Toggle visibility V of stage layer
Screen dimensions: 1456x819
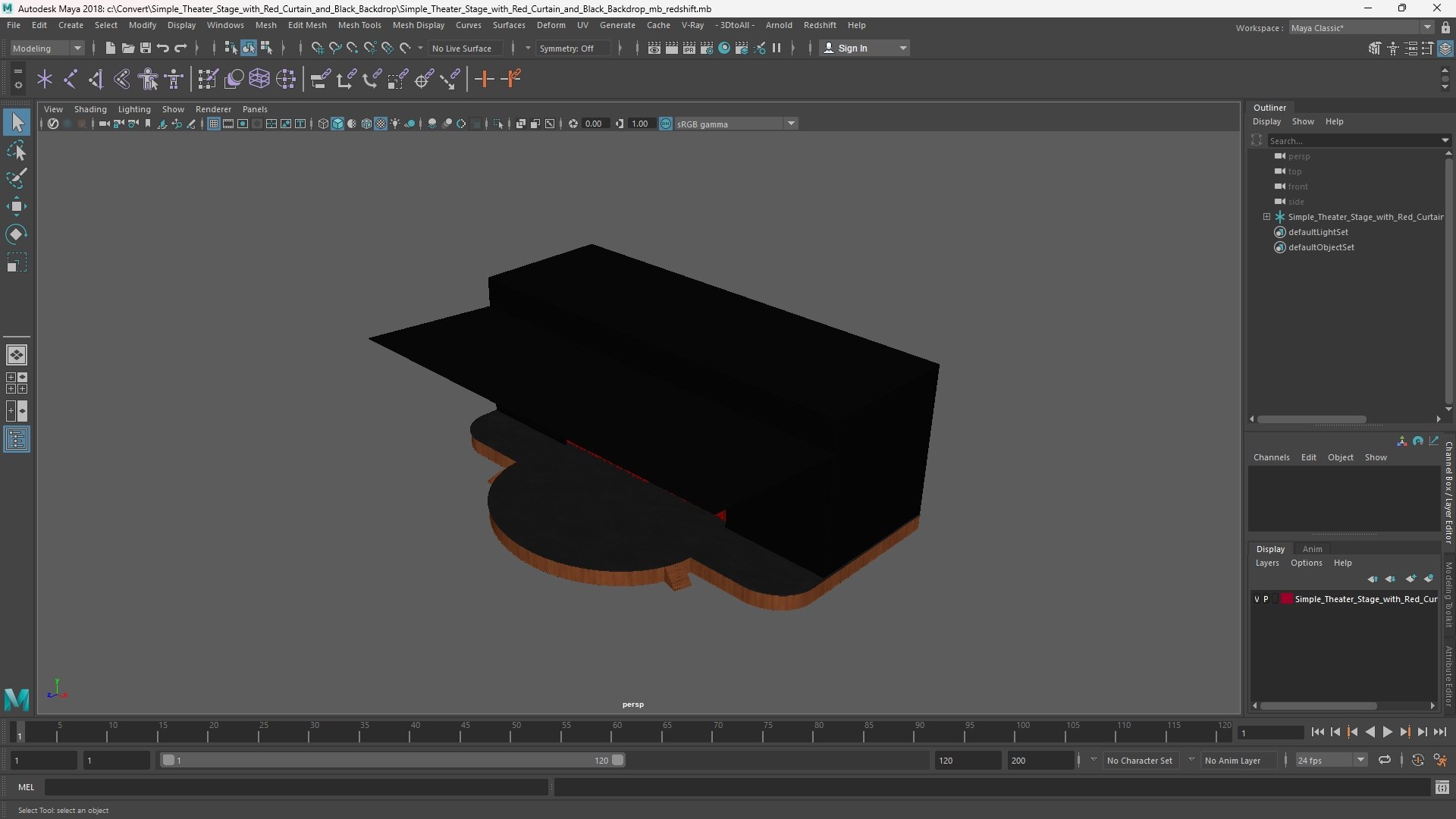[x=1257, y=599]
